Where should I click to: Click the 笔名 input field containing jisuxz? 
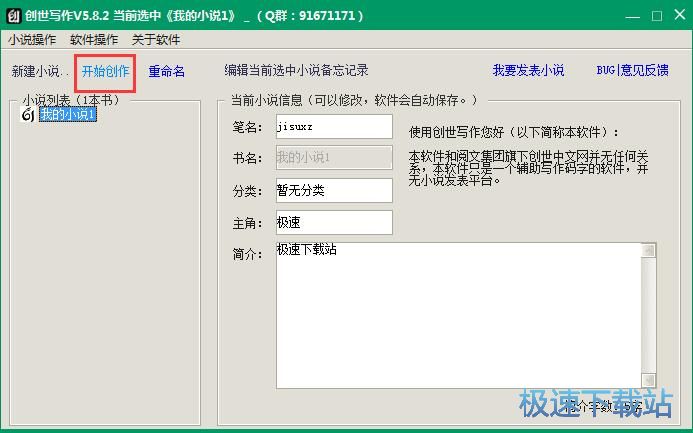tap(334, 127)
